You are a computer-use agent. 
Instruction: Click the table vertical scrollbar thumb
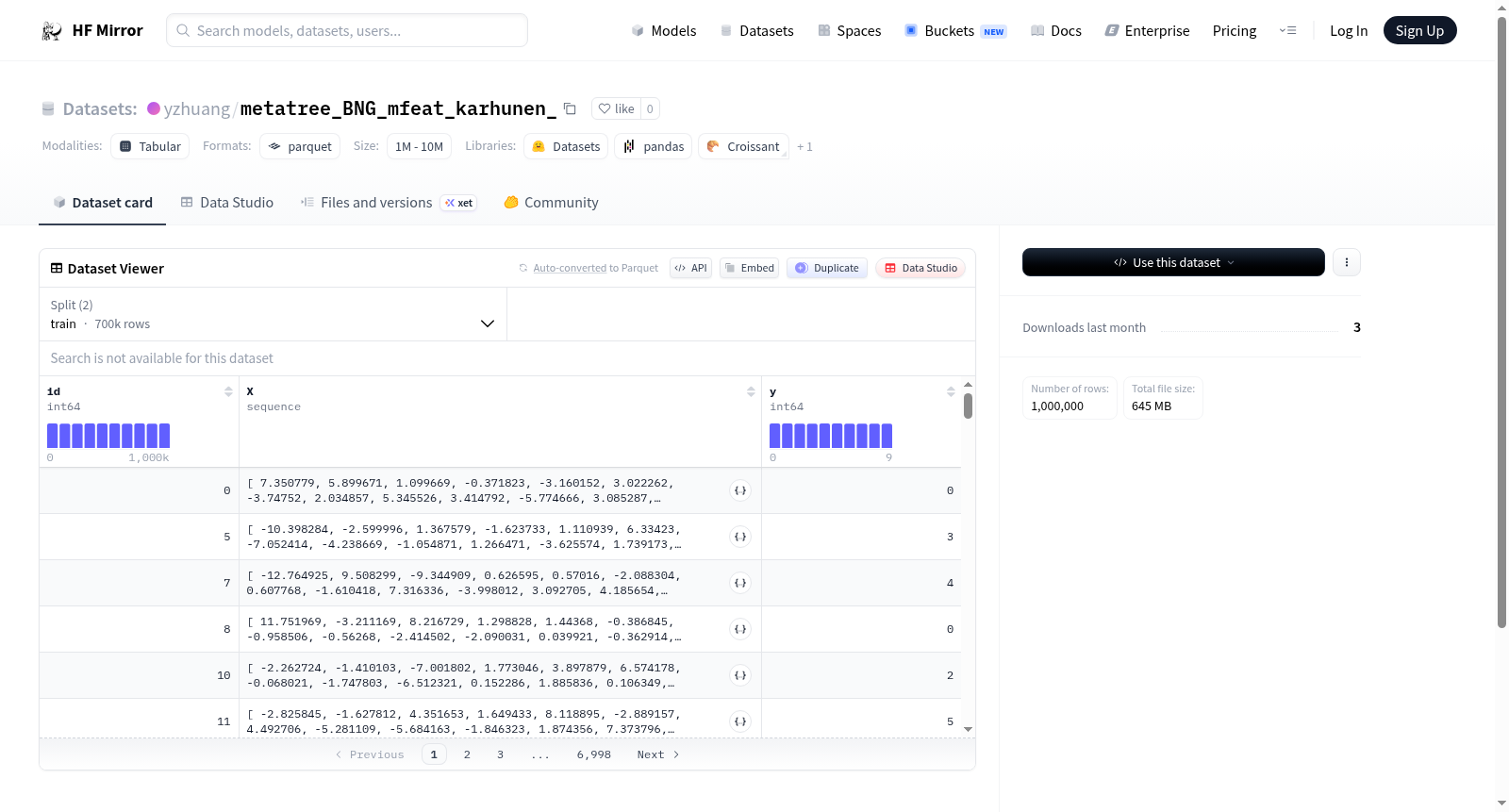point(968,406)
